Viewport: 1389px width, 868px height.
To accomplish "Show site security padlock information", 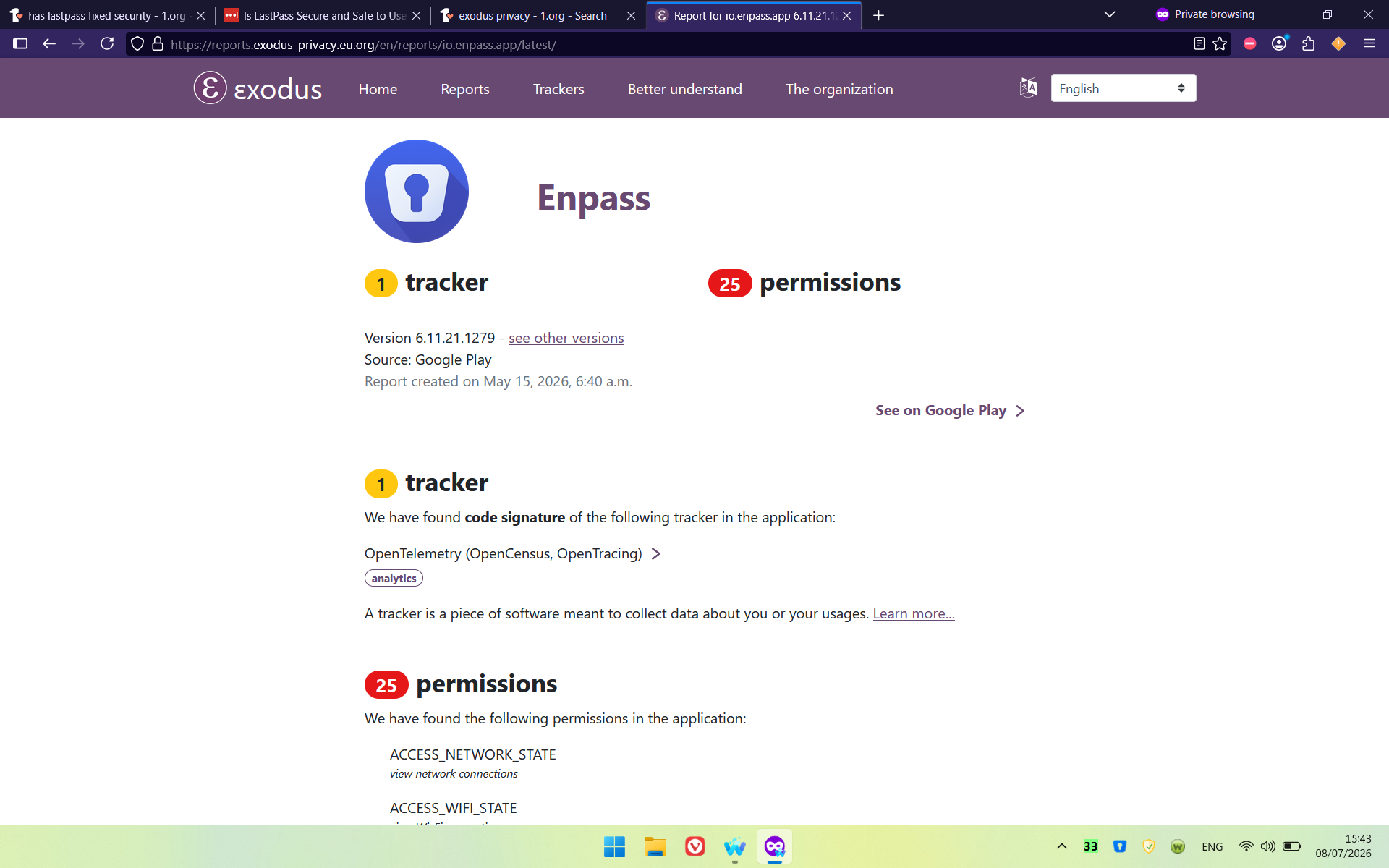I will point(158,44).
